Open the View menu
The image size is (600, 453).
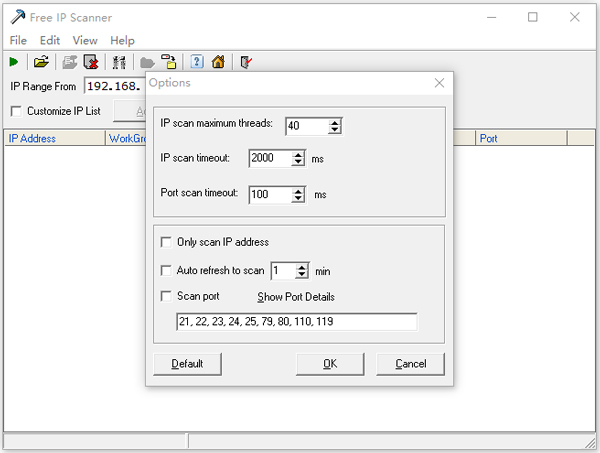click(x=85, y=41)
